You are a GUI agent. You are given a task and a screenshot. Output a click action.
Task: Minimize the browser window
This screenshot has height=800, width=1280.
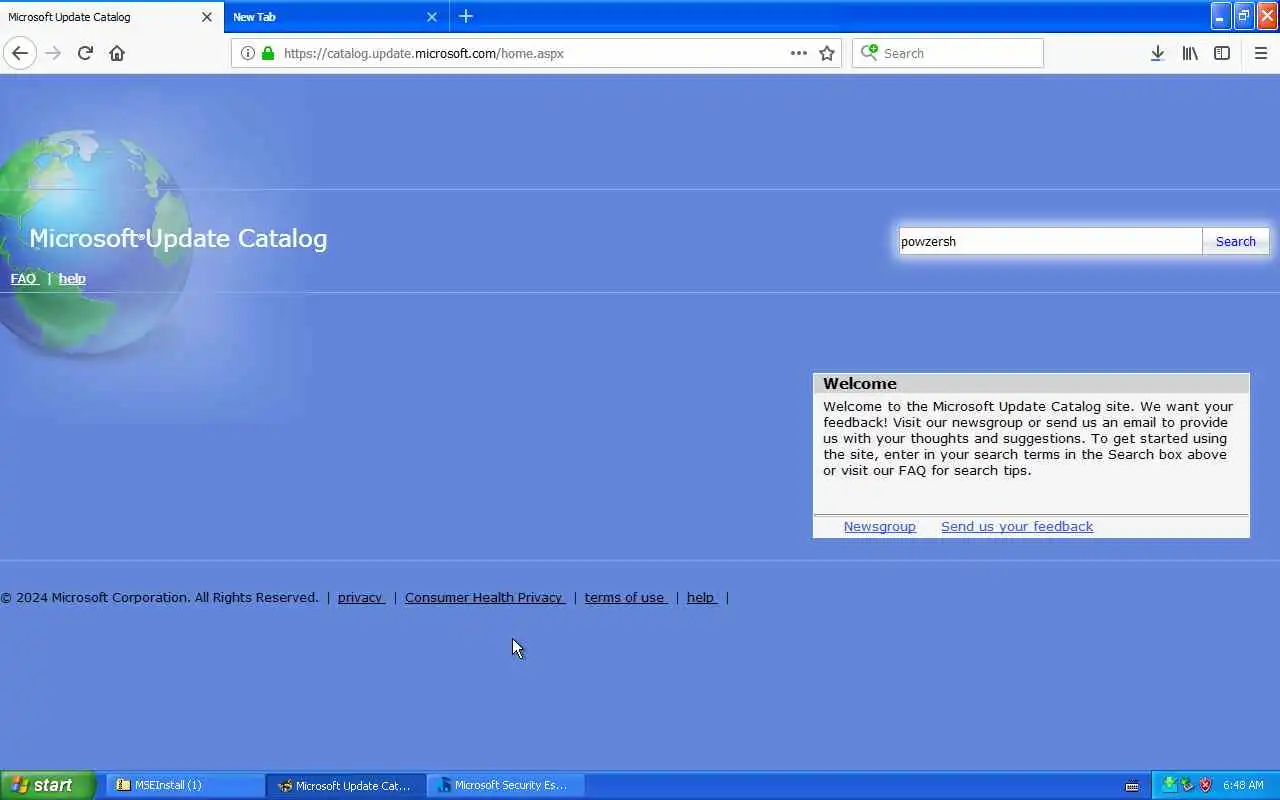(1221, 16)
